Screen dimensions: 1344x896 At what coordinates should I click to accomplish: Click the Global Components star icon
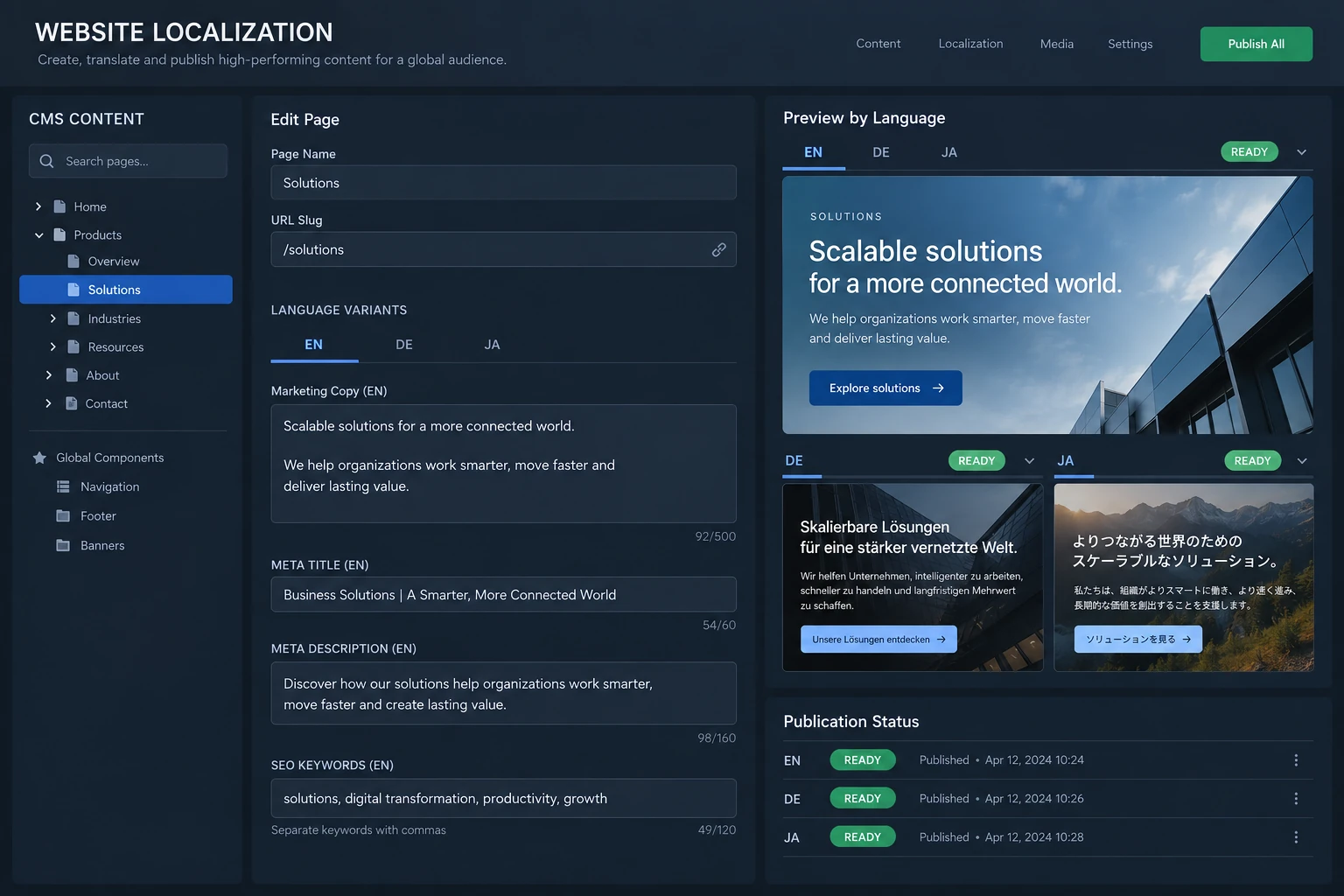[39, 458]
